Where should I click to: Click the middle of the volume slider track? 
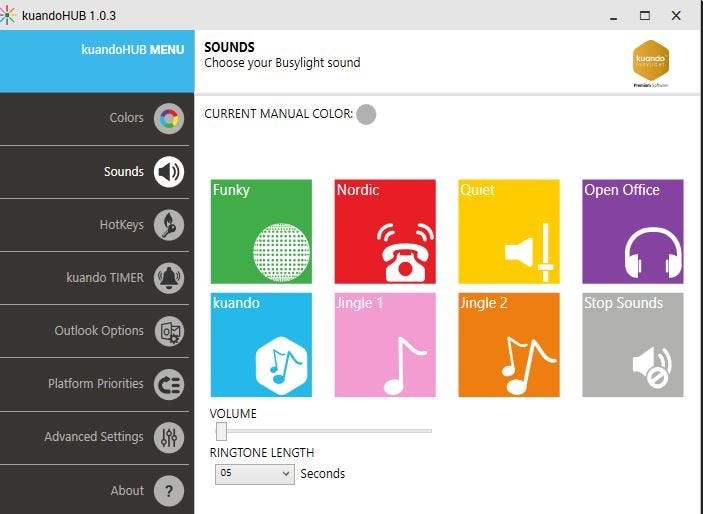[323, 431]
